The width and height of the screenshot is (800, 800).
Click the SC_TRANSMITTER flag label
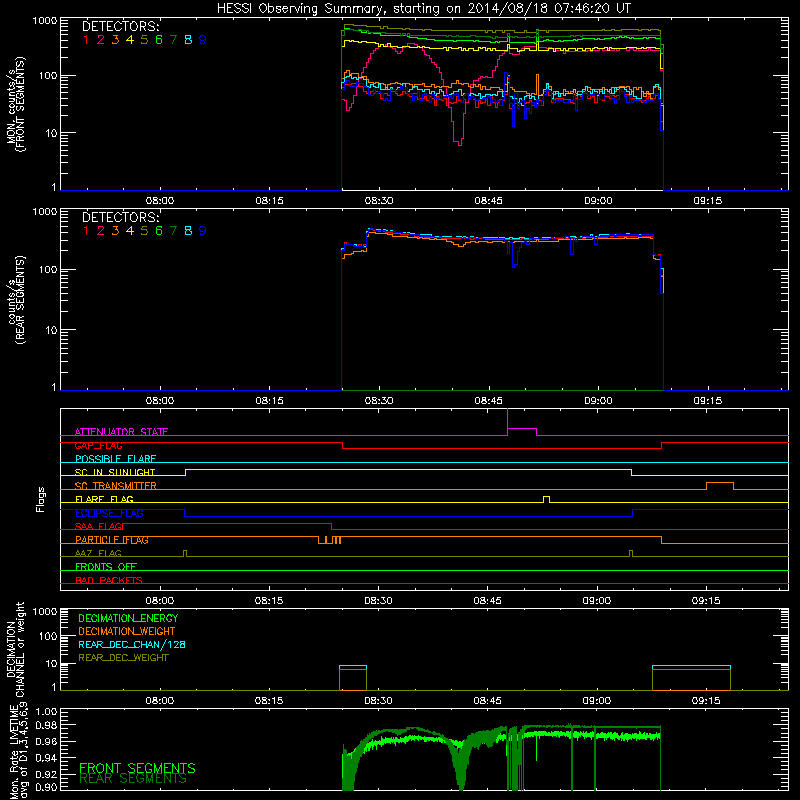pyautogui.click(x=116, y=486)
